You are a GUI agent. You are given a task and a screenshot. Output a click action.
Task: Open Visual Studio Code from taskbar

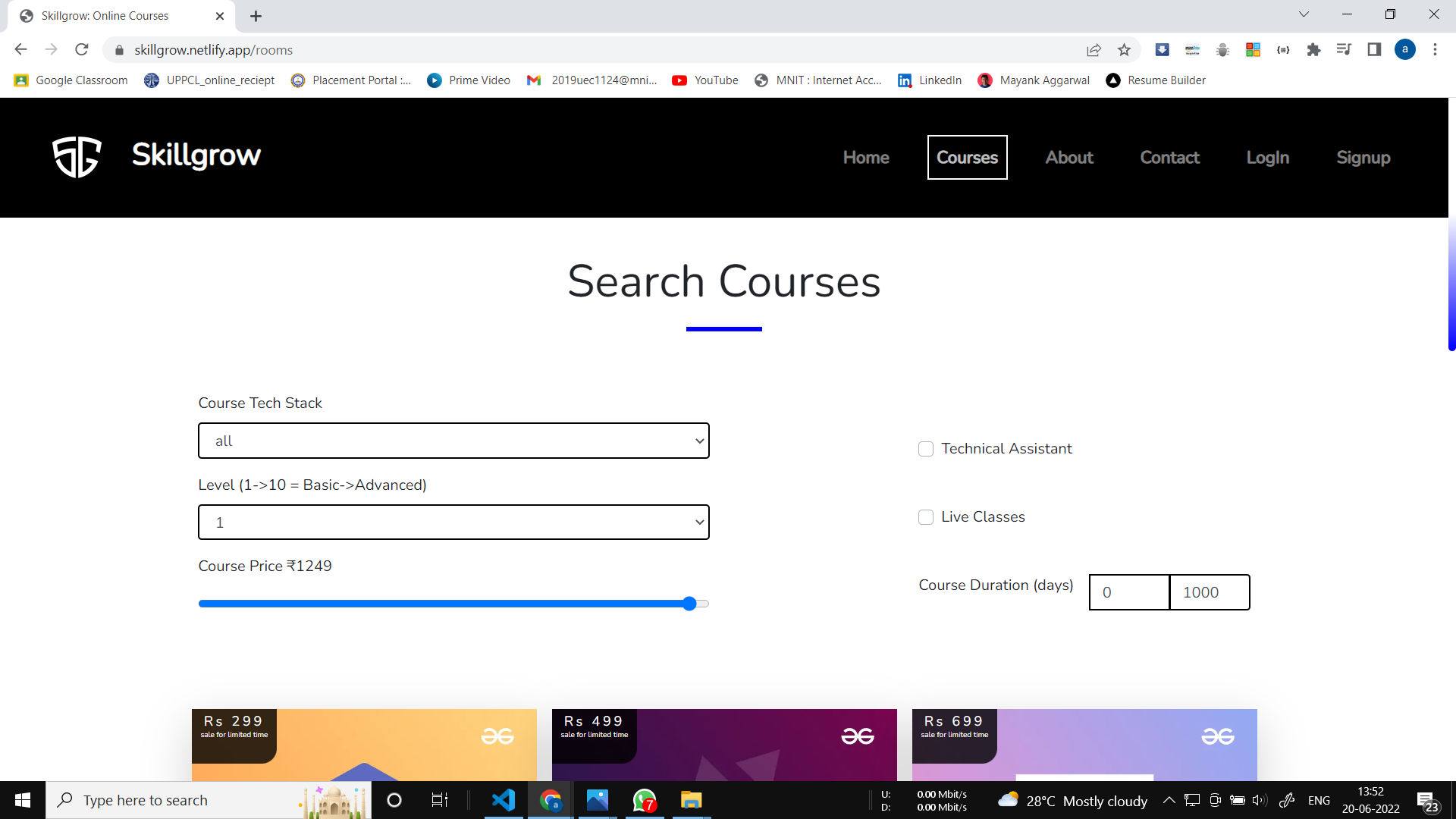[504, 800]
